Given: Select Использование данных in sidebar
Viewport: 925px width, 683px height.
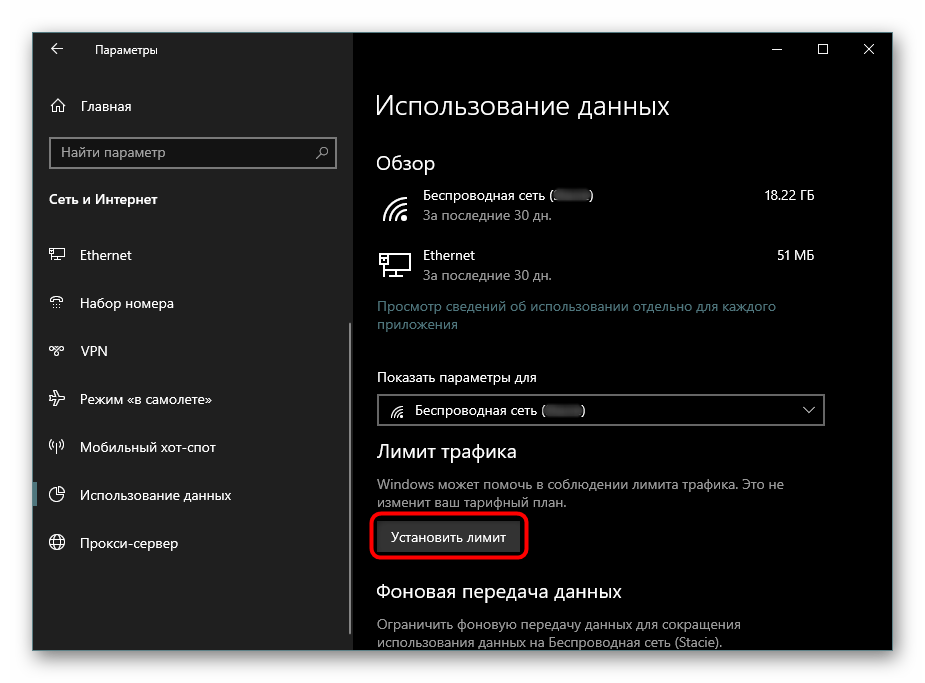Looking at the screenshot, I should 155,495.
